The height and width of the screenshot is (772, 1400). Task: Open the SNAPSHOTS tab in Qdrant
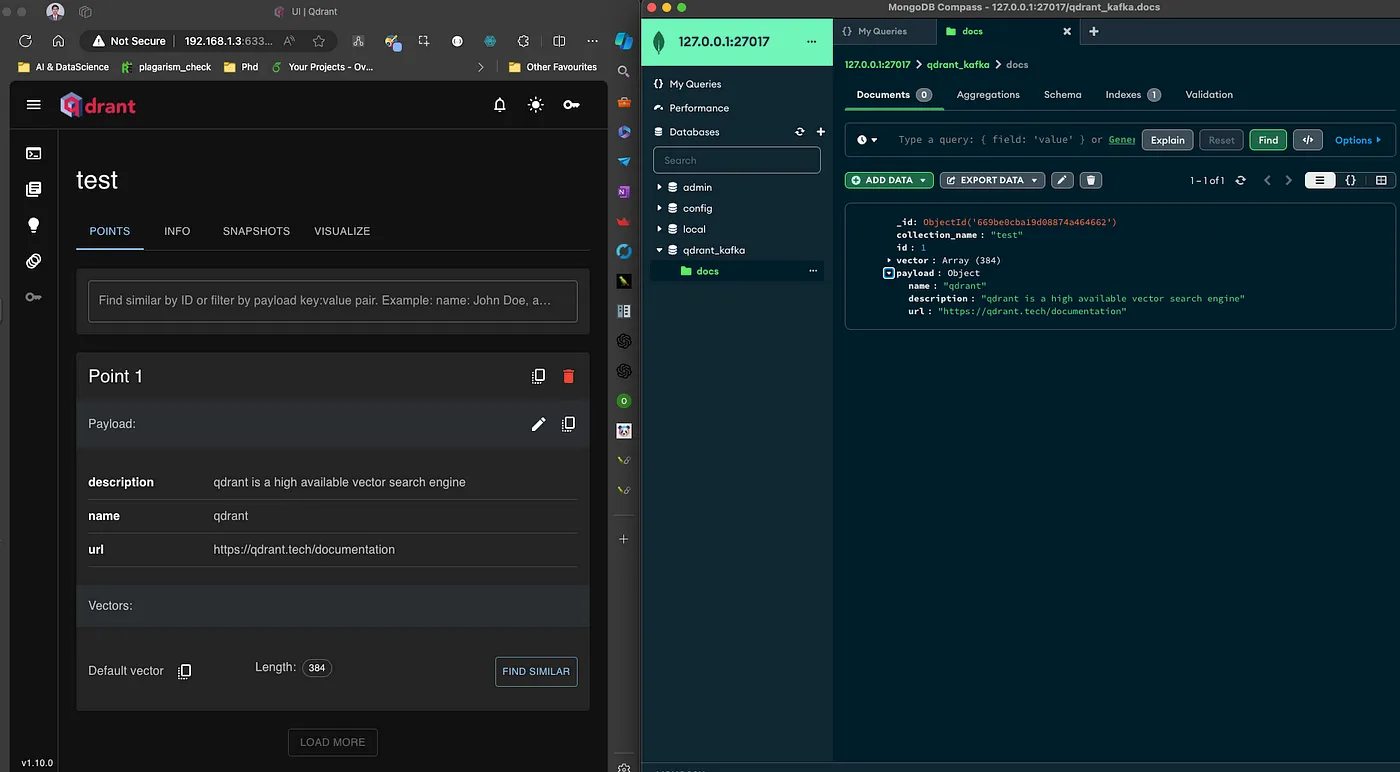256,231
